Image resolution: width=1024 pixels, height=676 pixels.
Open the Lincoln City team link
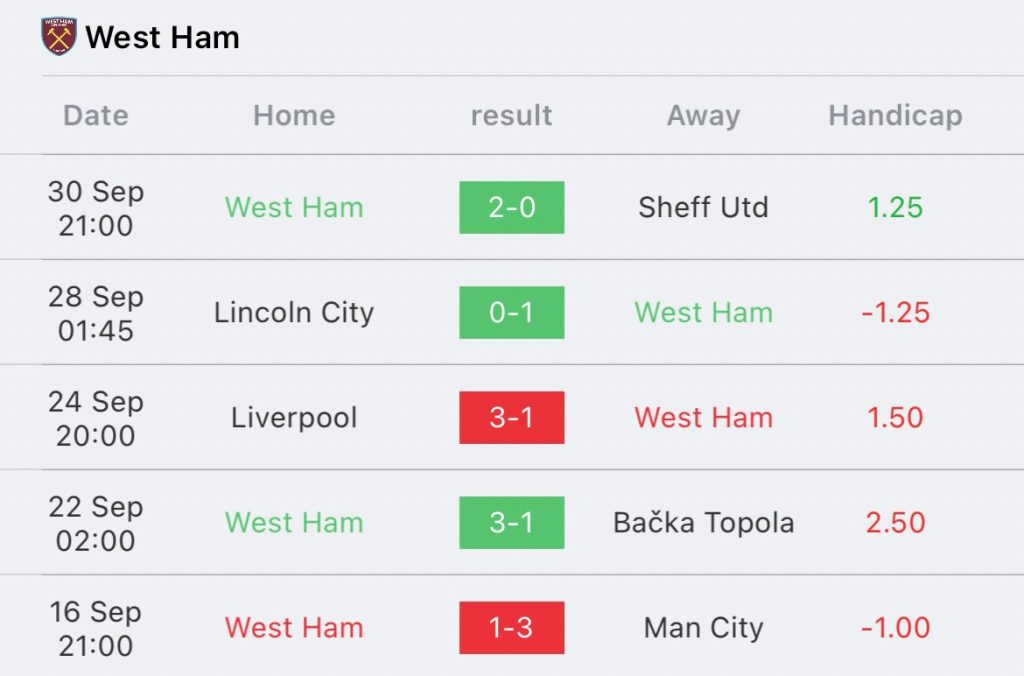pos(294,312)
